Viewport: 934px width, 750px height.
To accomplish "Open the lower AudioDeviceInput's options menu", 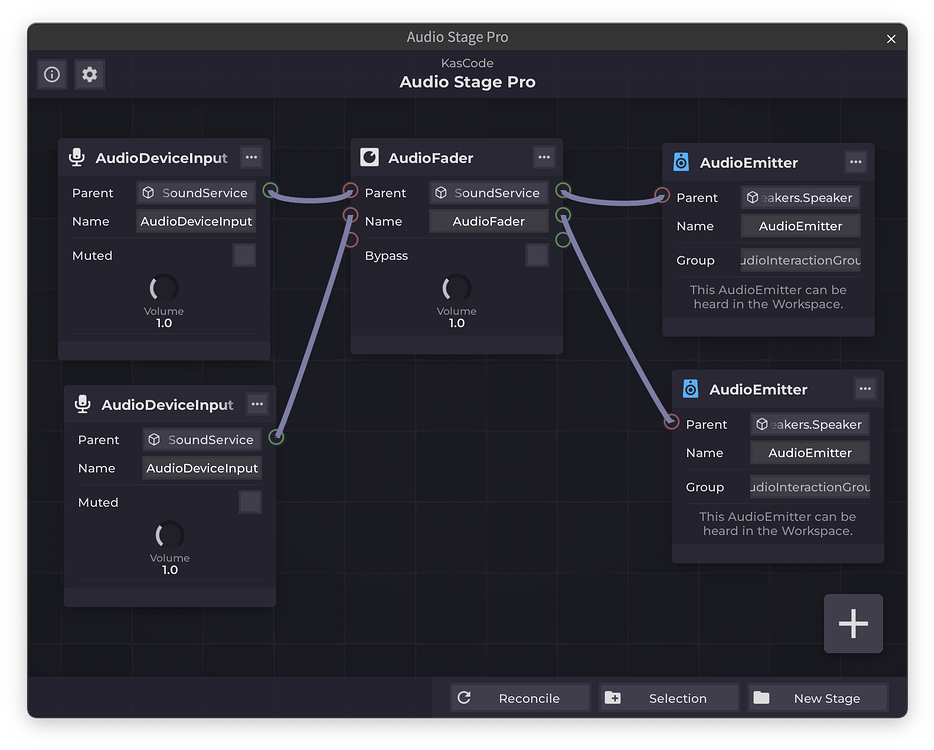I will pos(256,404).
